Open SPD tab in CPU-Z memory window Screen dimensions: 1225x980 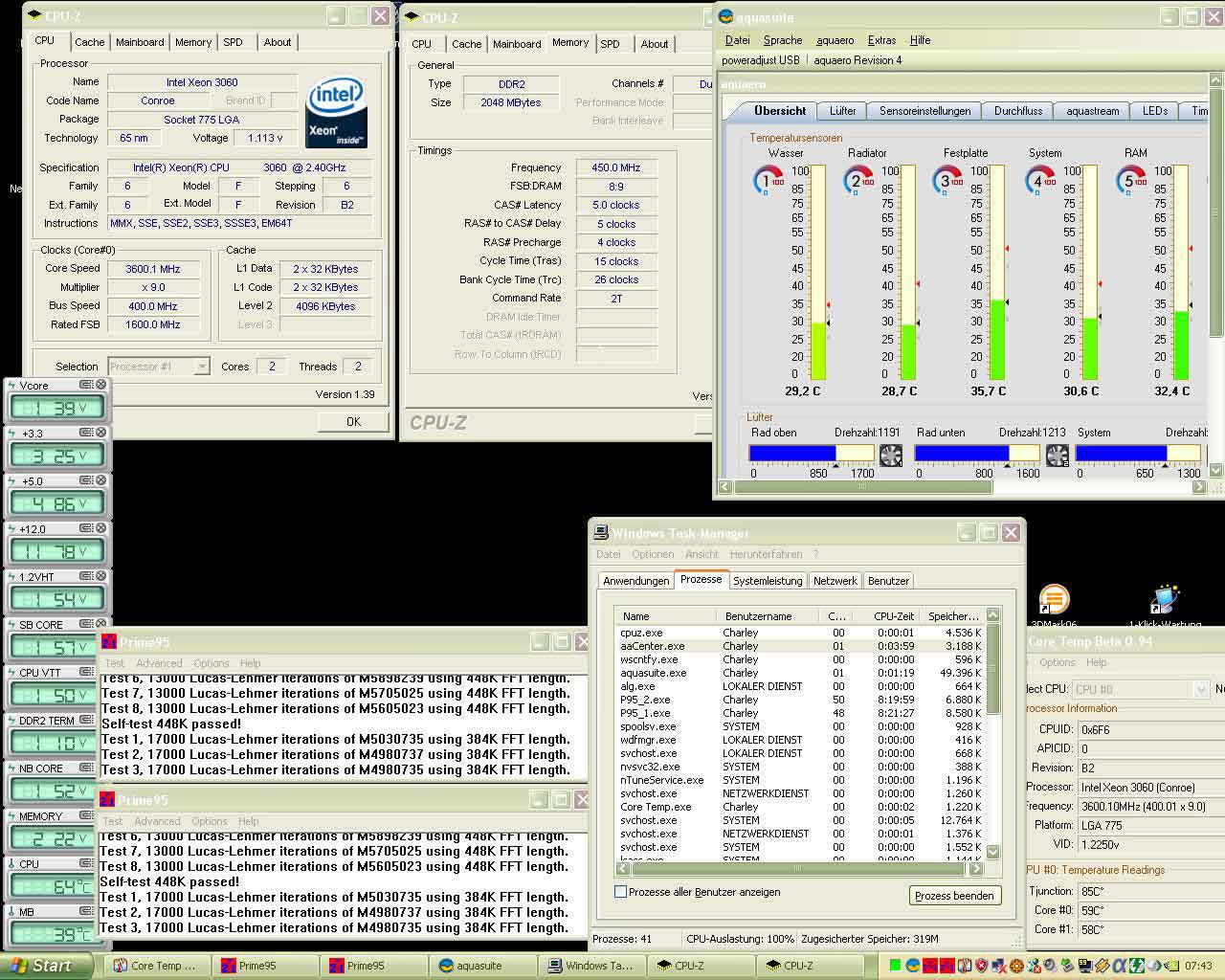coord(611,44)
